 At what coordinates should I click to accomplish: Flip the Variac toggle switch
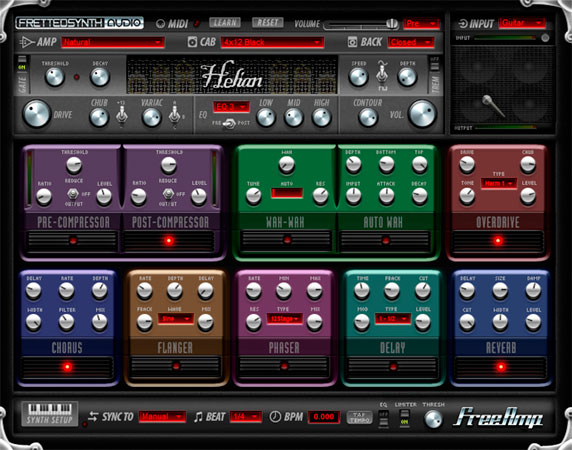tap(174, 116)
